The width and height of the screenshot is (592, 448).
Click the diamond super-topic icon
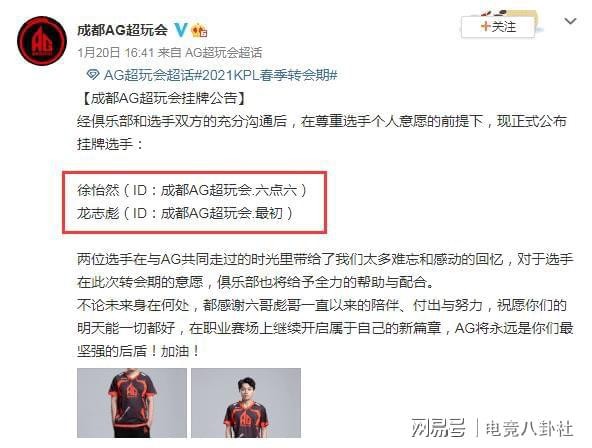(x=93, y=74)
